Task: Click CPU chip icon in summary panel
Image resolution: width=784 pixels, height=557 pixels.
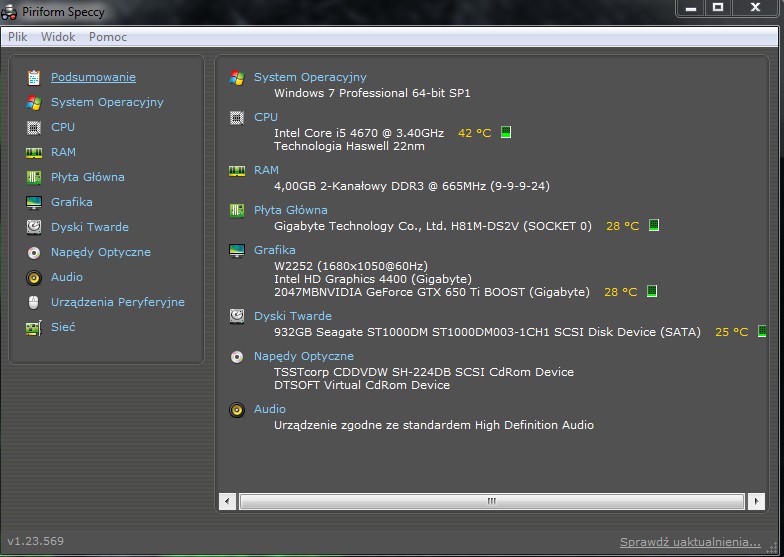Action: (x=236, y=118)
